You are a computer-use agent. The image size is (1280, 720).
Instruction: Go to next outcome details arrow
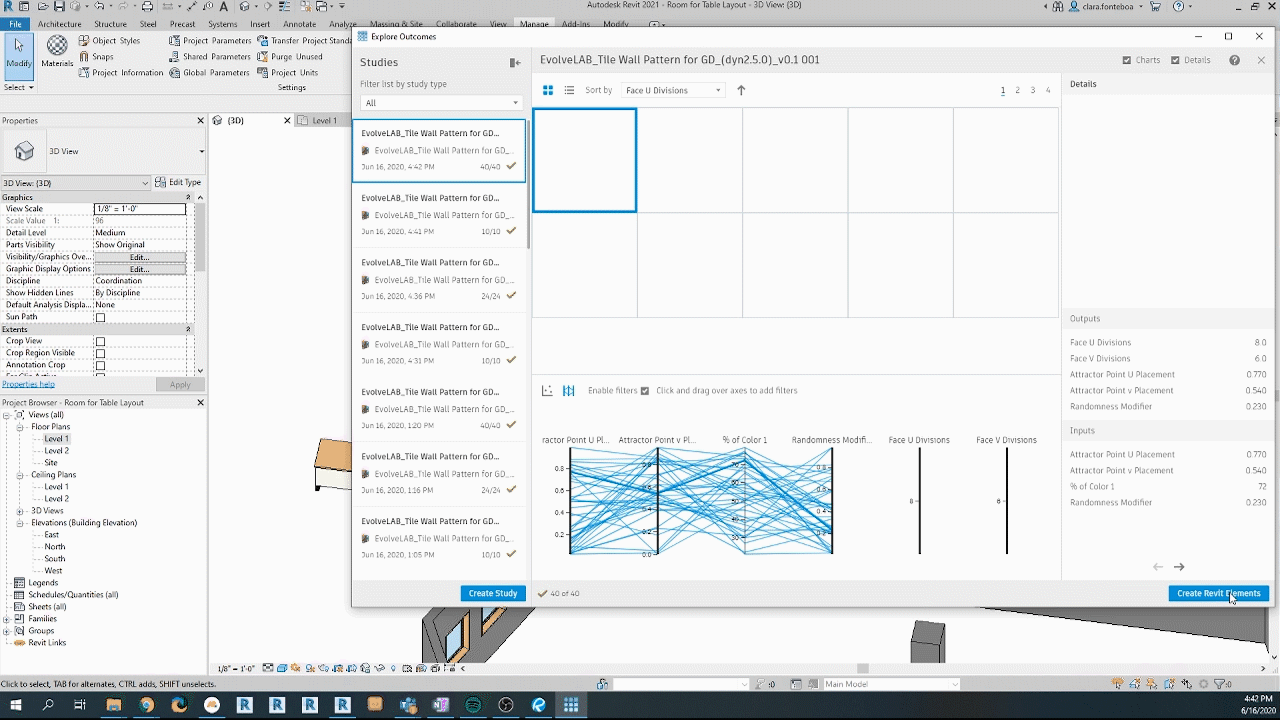(x=1179, y=567)
